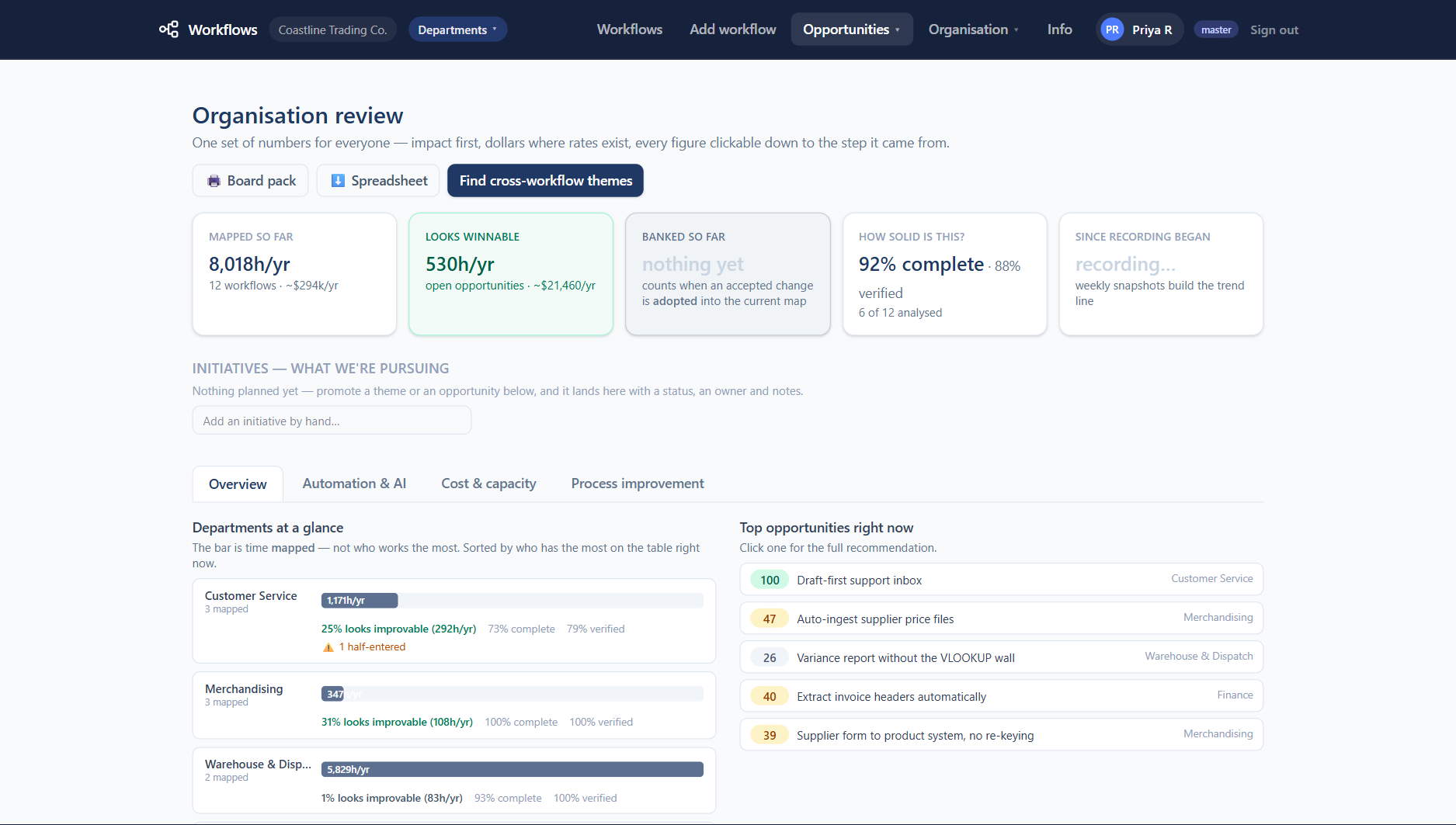Screen dimensions: 1456x825
Task: Open the Mapped so far card
Action: tap(294, 274)
